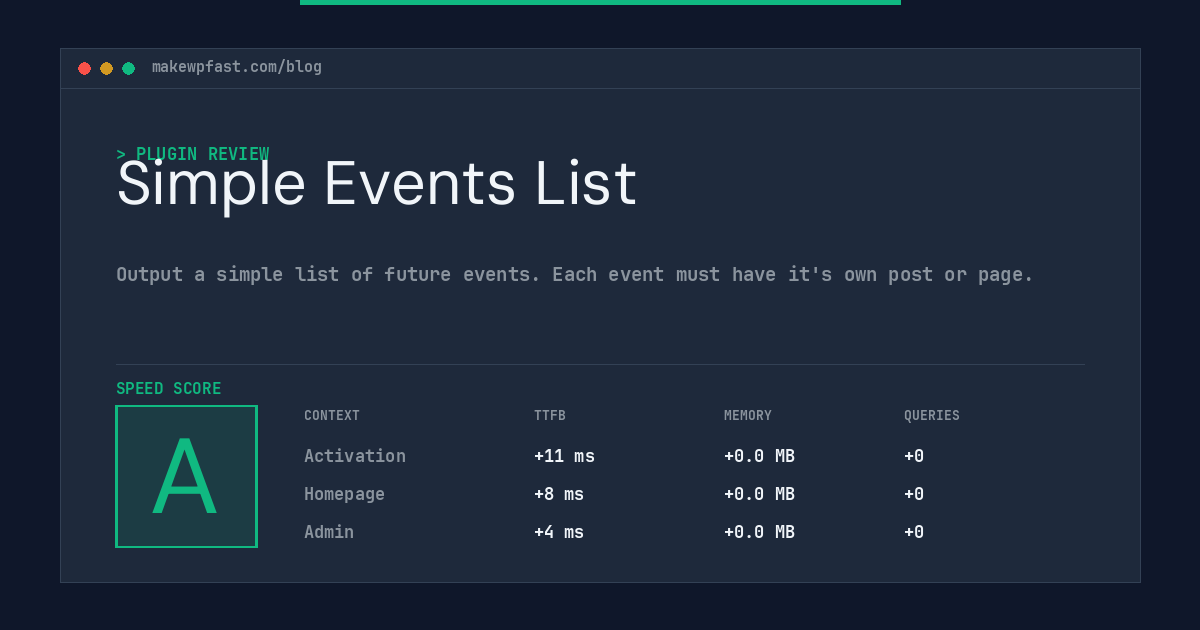Click the yellow window dot

tap(106, 68)
